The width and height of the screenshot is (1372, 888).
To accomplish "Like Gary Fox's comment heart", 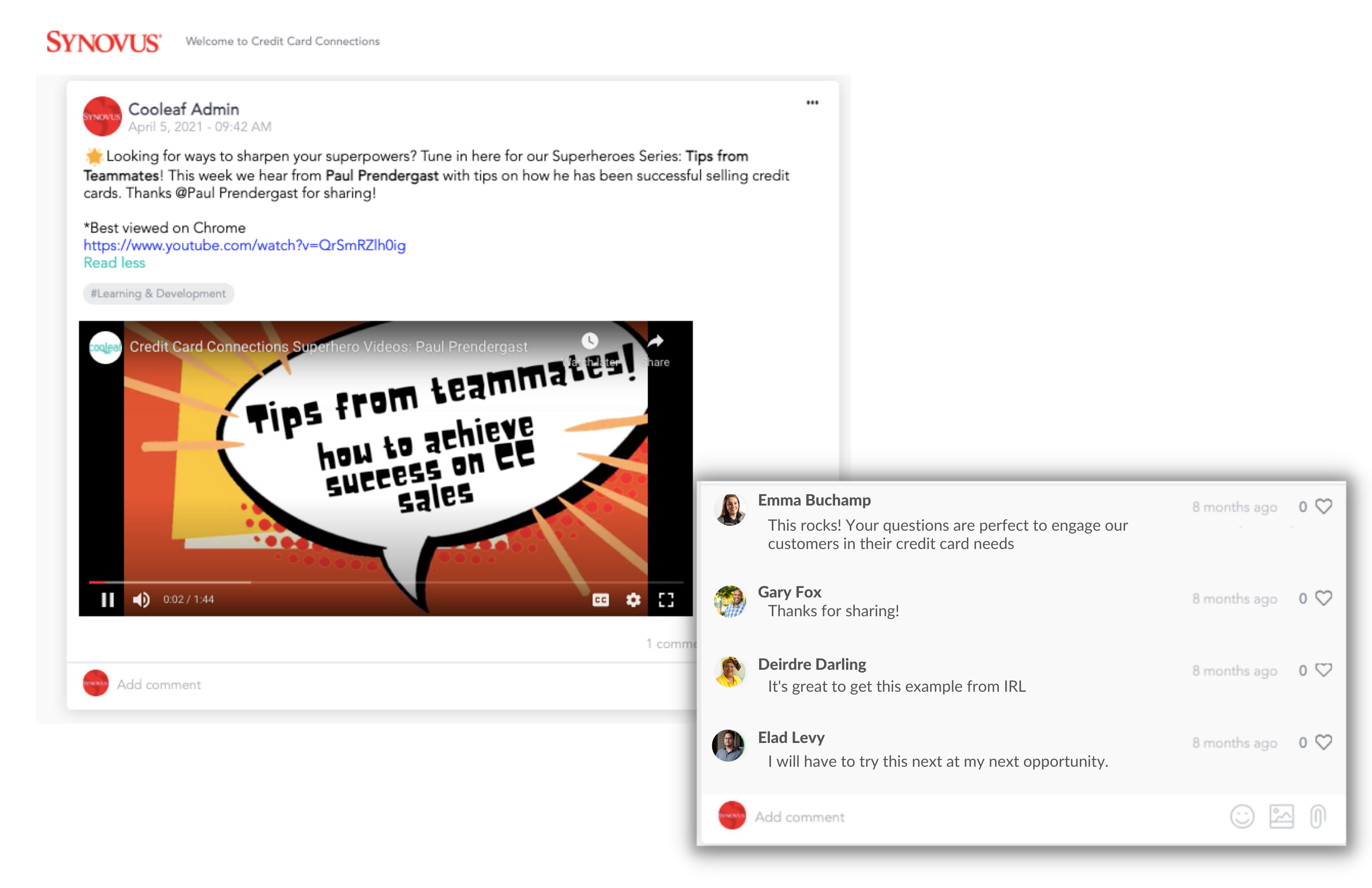I will click(x=1324, y=598).
